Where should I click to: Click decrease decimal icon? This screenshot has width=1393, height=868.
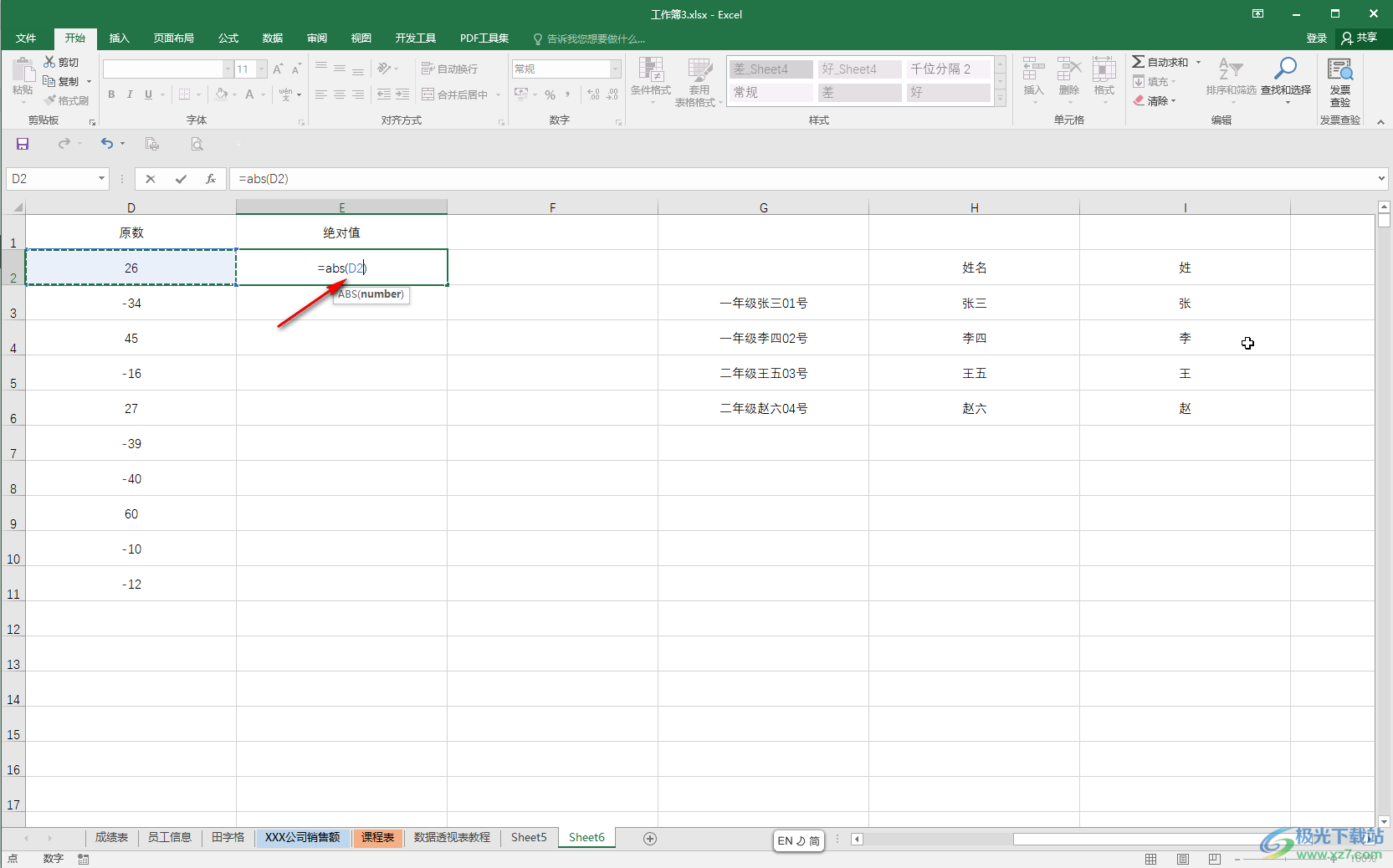coord(612,94)
